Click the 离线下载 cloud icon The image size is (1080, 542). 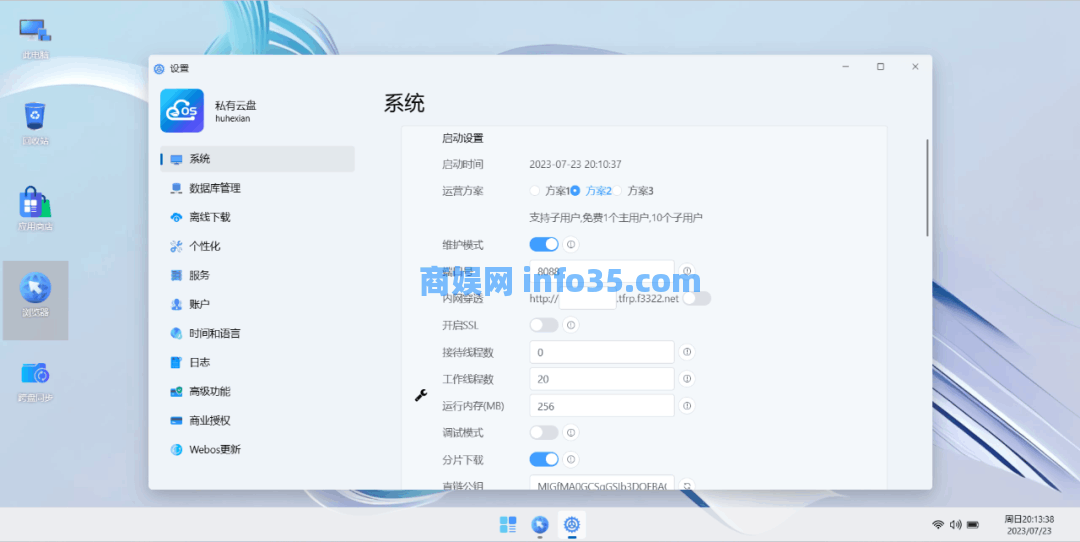176,217
